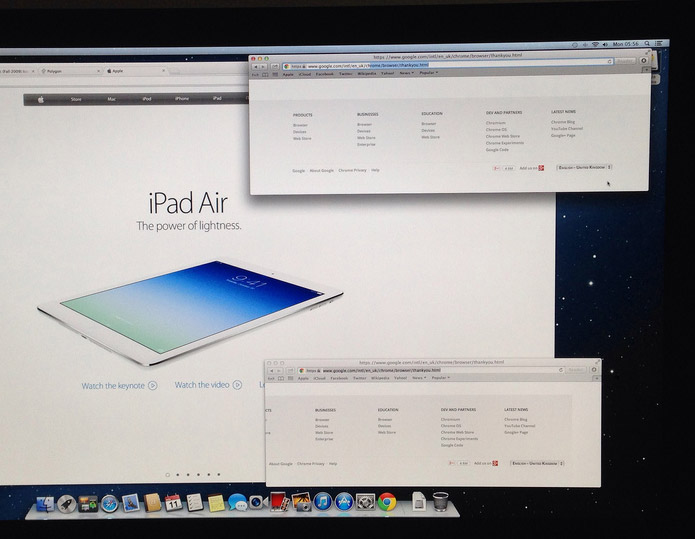This screenshot has width=695, height=539.
Task: Launch Google Chrome from the Dock
Action: point(387,502)
